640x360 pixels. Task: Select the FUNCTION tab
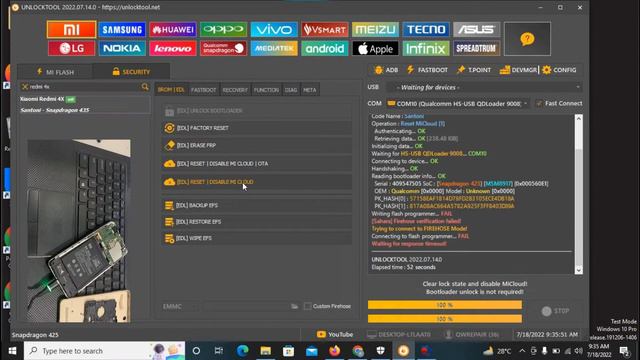(x=266, y=90)
